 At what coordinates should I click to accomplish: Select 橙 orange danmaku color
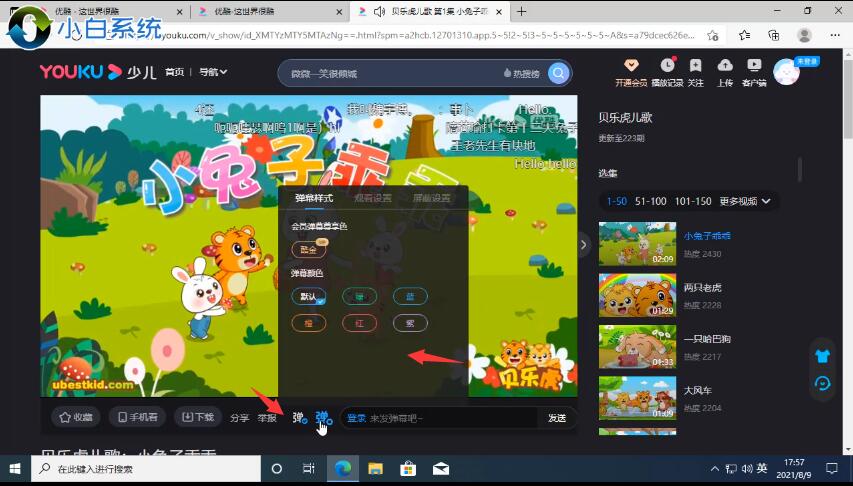pos(308,323)
